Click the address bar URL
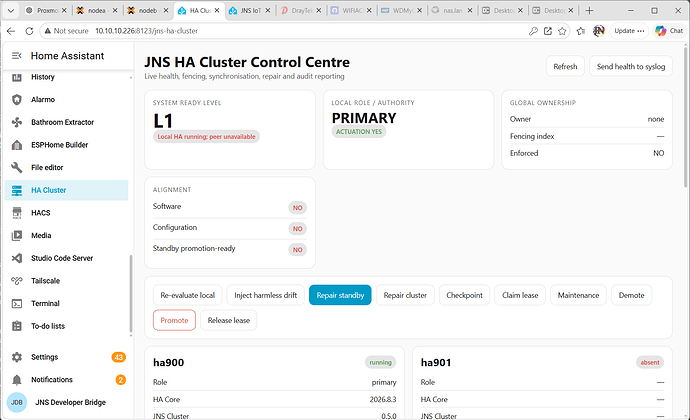Screen dimensions: 690x420 coord(147,31)
